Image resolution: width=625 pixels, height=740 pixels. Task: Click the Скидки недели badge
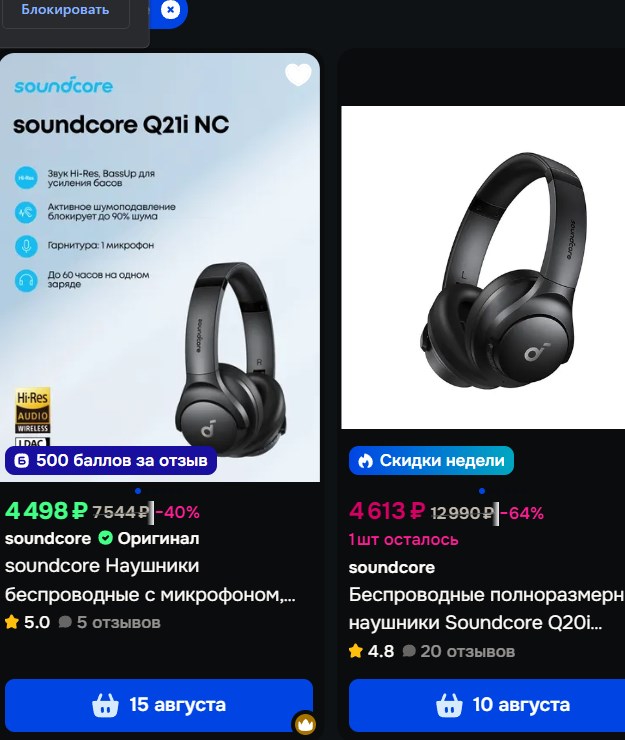point(431,460)
